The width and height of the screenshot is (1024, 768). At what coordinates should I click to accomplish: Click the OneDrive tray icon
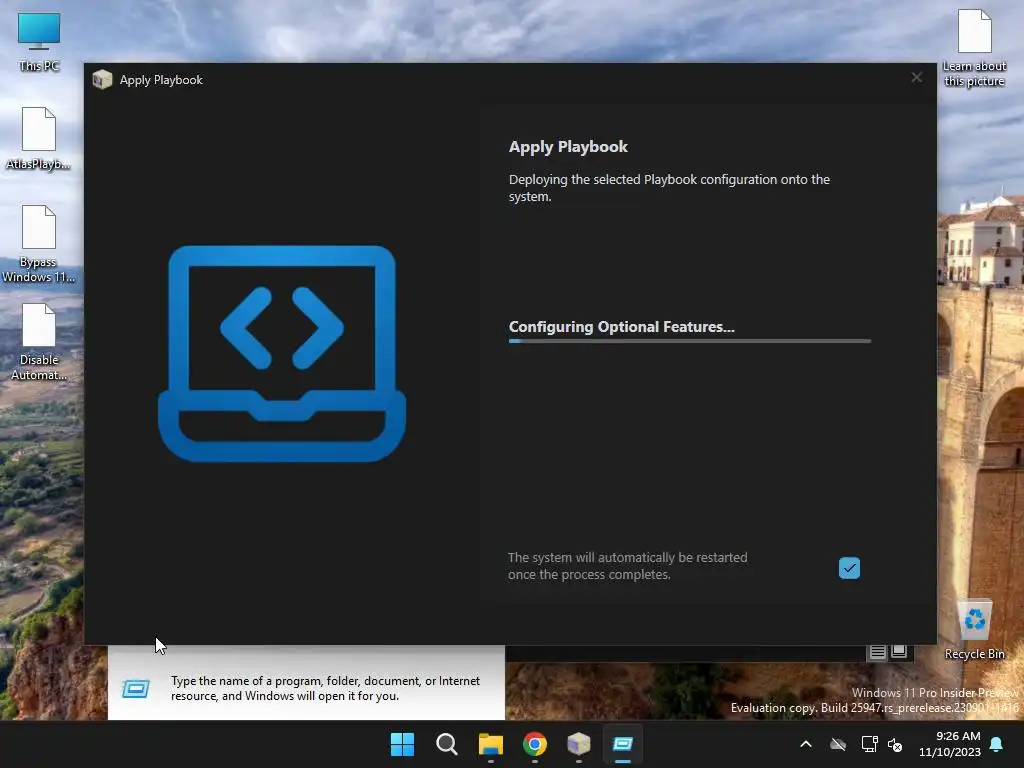point(838,744)
